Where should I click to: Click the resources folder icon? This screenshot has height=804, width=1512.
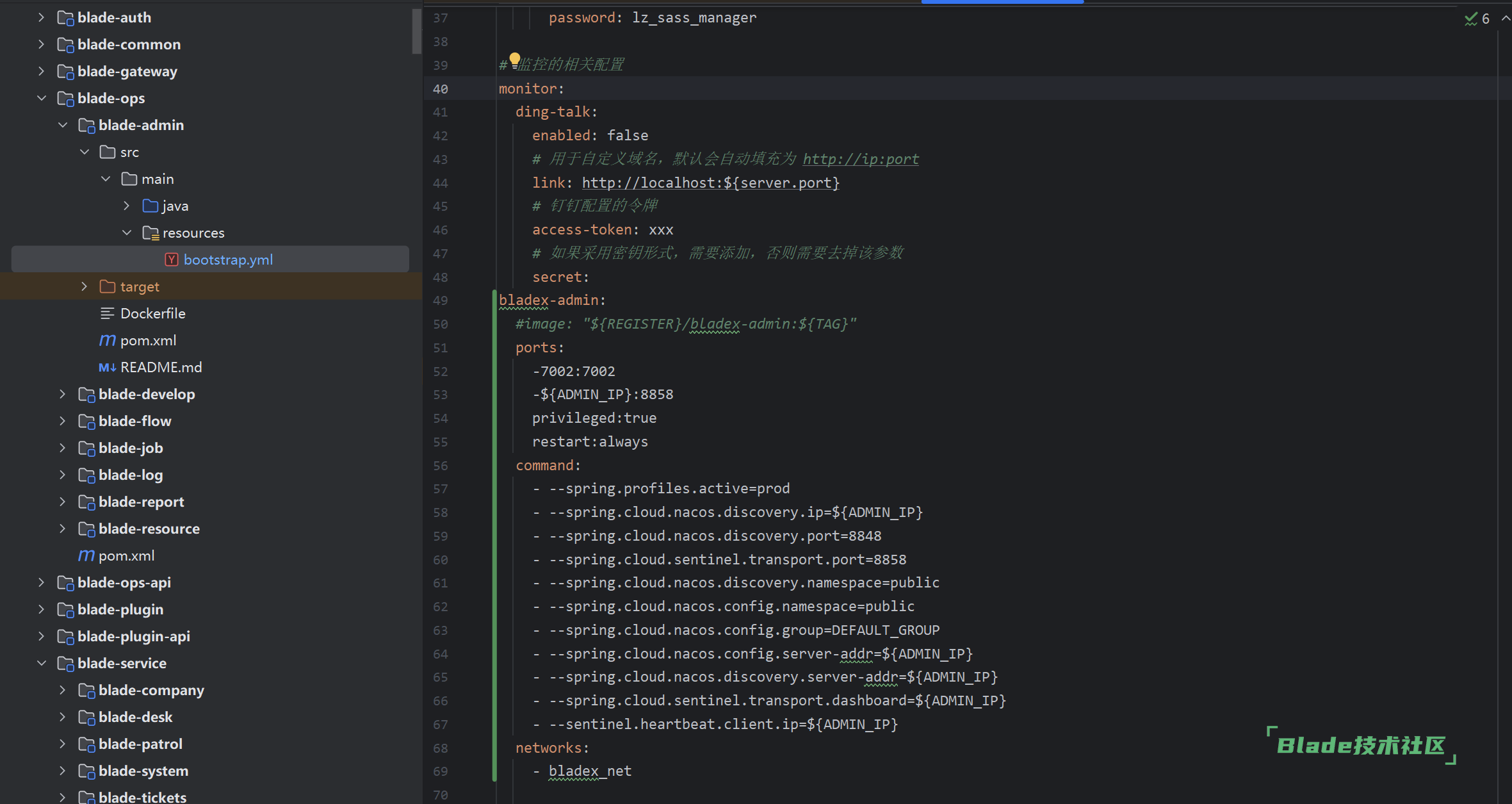coord(150,233)
